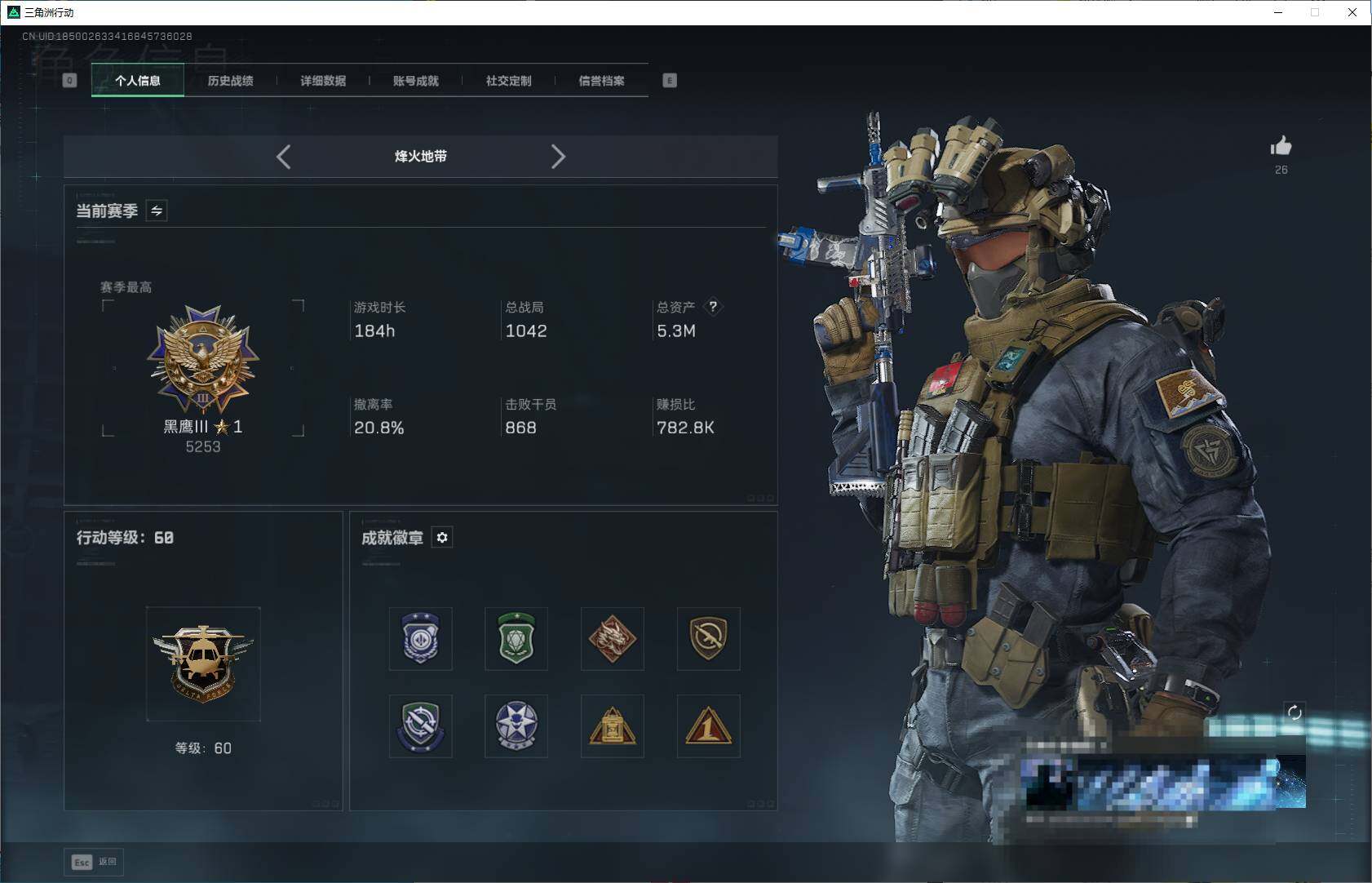Select the 社交定制 tab
The width and height of the screenshot is (1372, 883).
point(508,81)
